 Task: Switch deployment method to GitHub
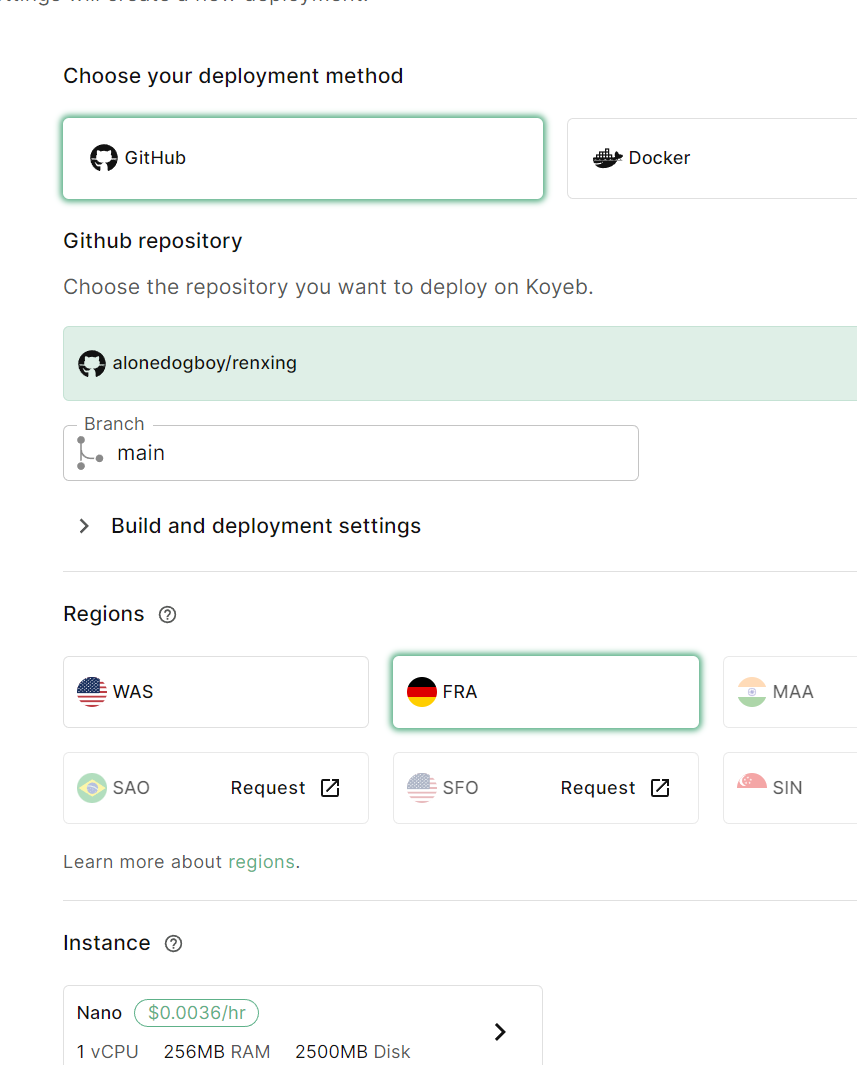303,157
